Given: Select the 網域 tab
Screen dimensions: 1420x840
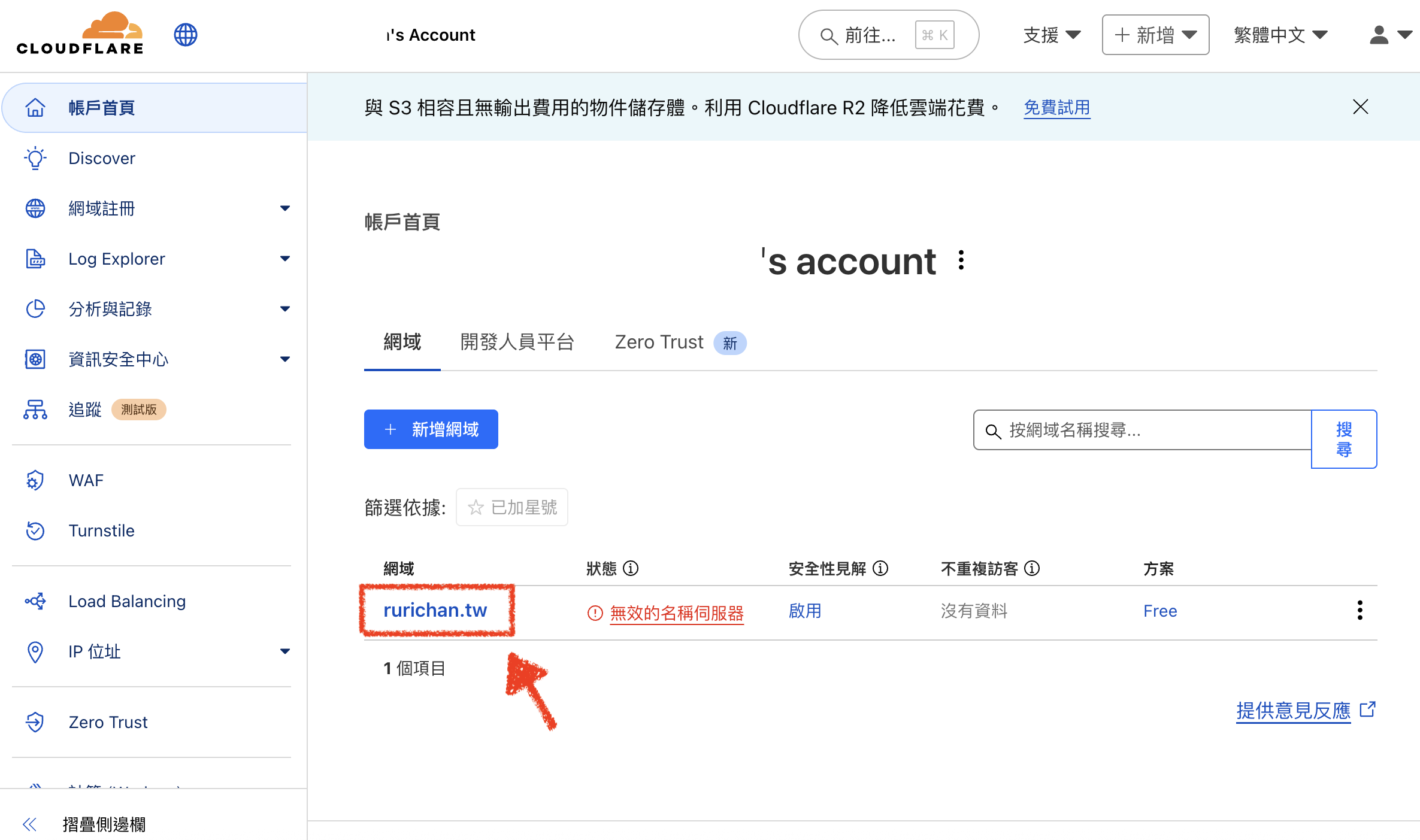Looking at the screenshot, I should pos(402,342).
